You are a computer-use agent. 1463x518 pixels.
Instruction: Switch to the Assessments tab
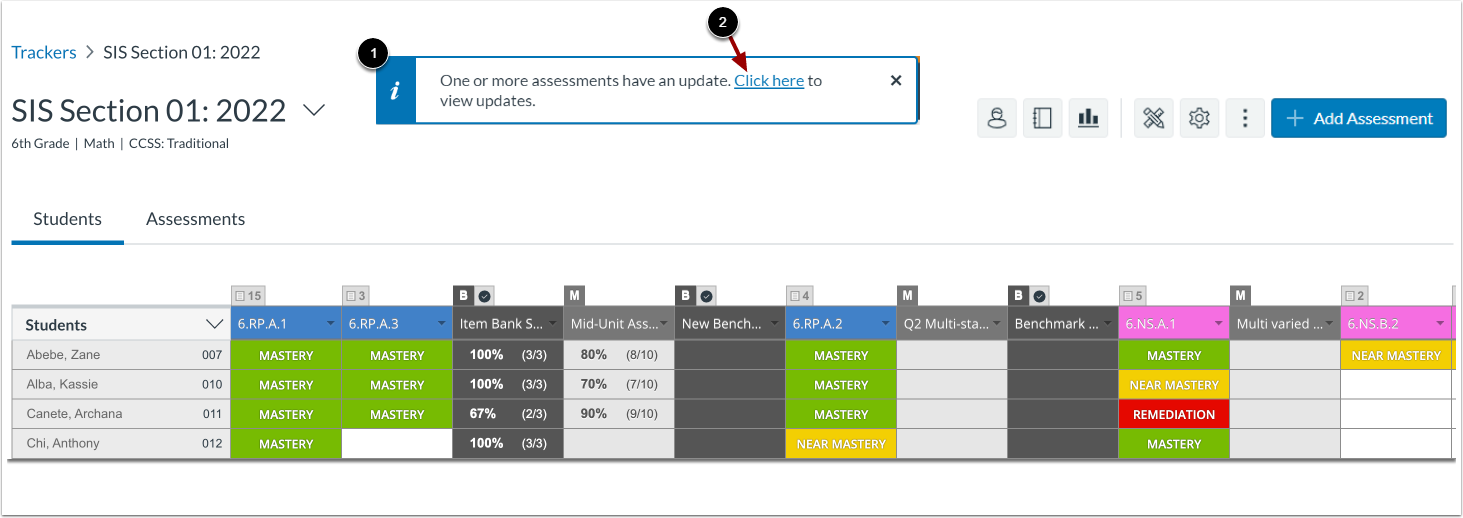(x=195, y=219)
